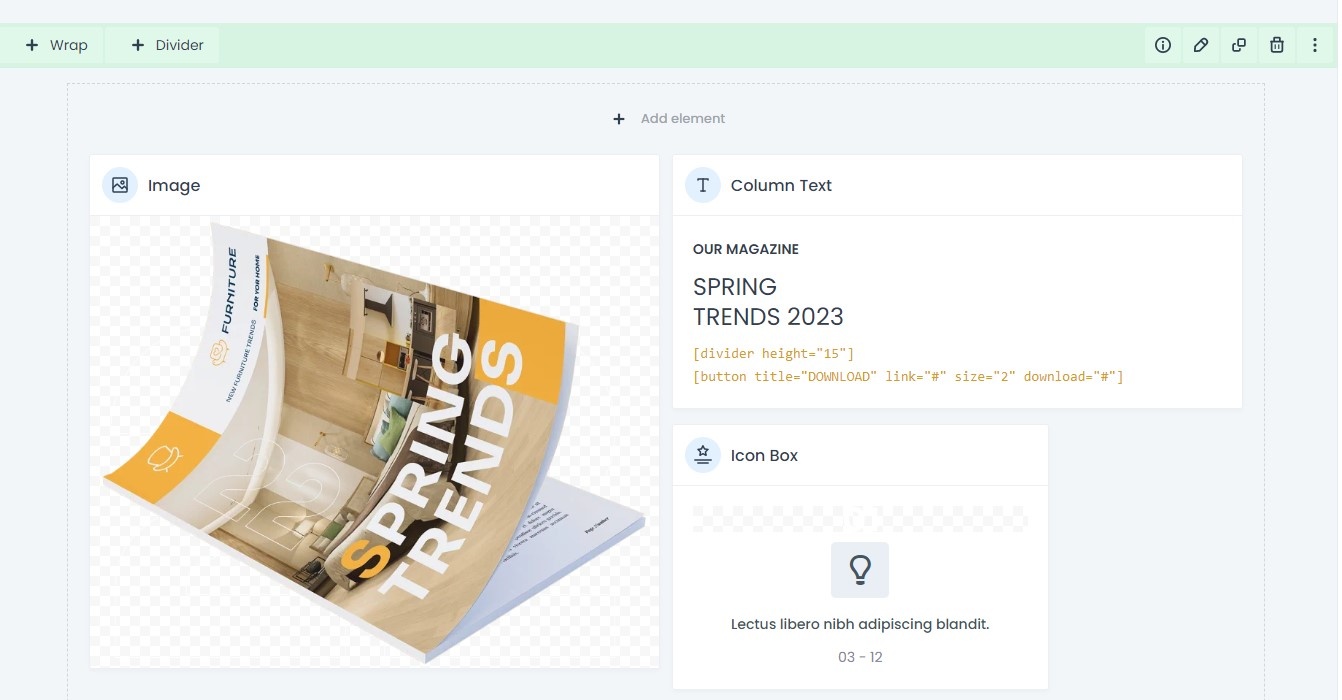Duplicate the section with the clone icon

(1238, 45)
